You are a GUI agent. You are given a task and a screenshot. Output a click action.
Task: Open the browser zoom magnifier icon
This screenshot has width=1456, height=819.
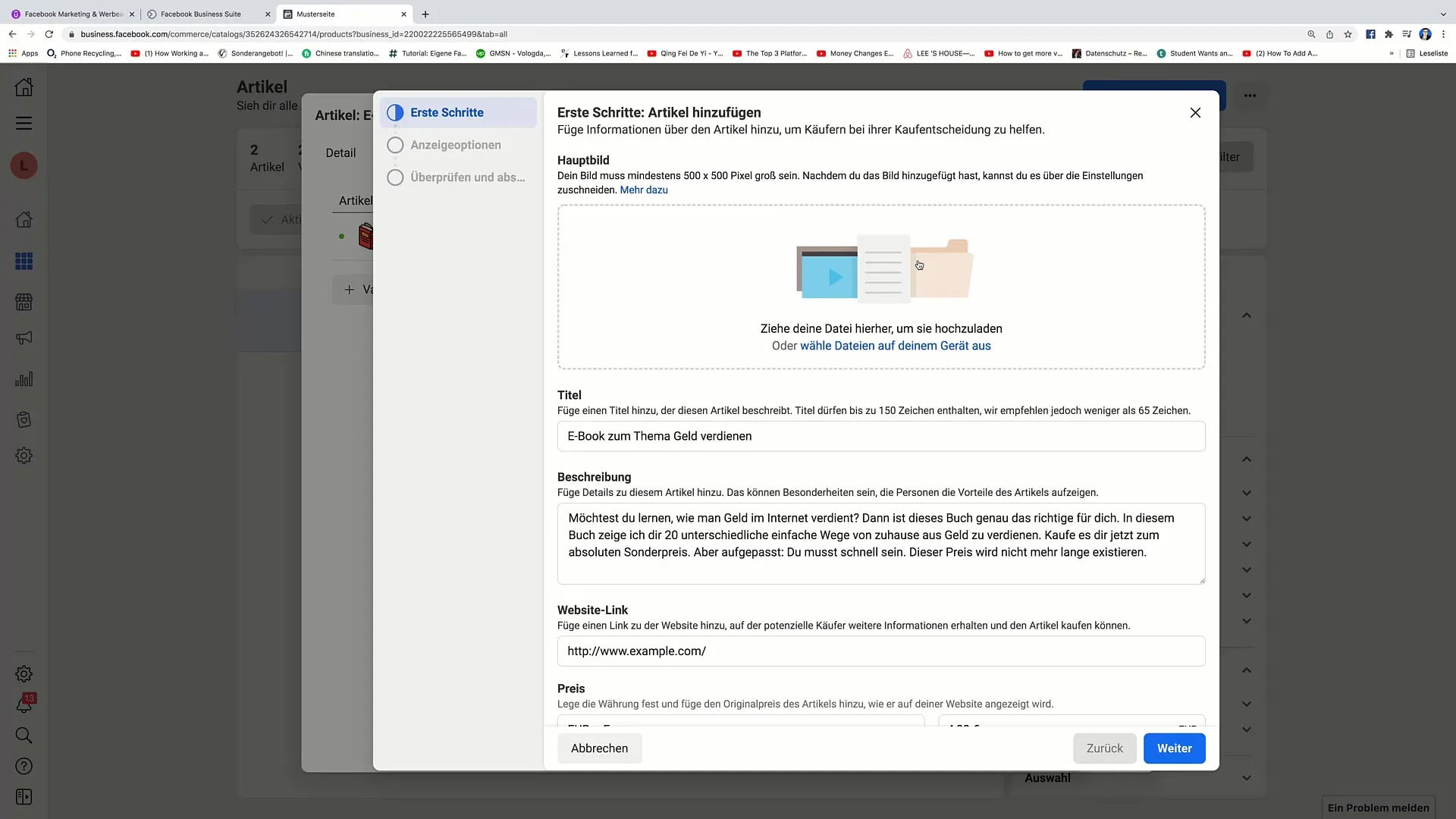(1311, 34)
